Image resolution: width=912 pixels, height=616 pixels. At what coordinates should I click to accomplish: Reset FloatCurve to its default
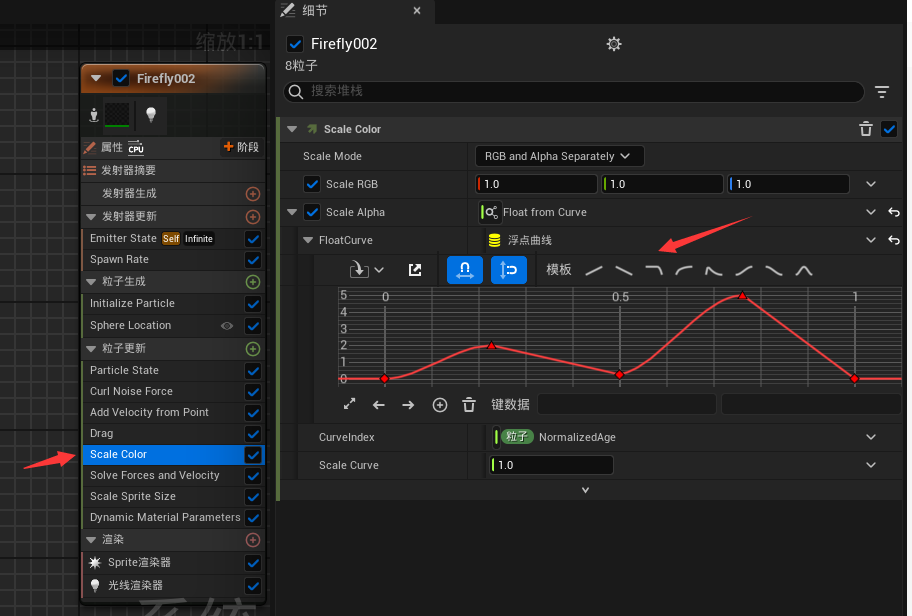[x=893, y=240]
